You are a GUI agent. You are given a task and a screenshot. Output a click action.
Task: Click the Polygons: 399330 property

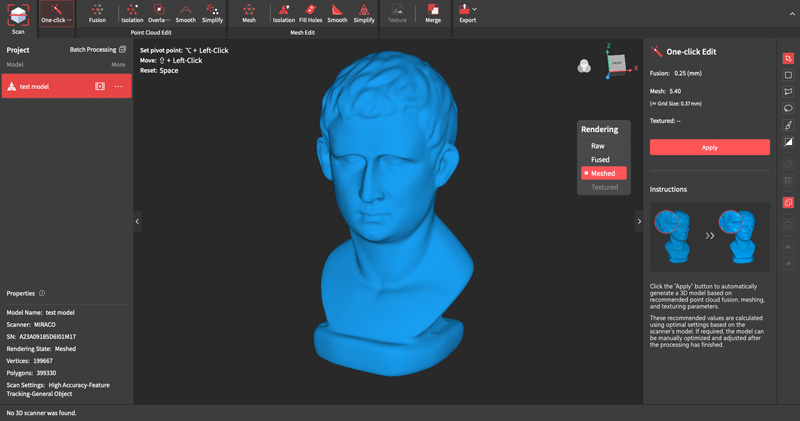tap(31, 373)
